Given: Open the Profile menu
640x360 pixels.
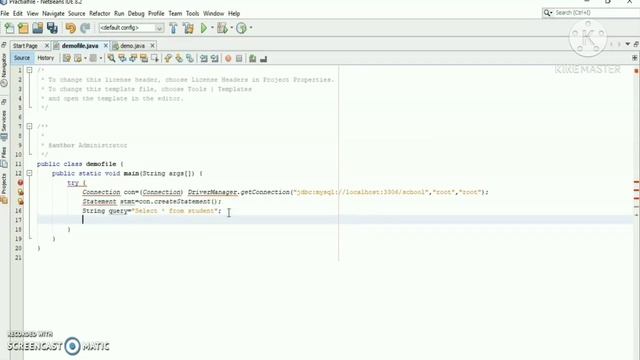Looking at the screenshot, I should tap(156, 13).
